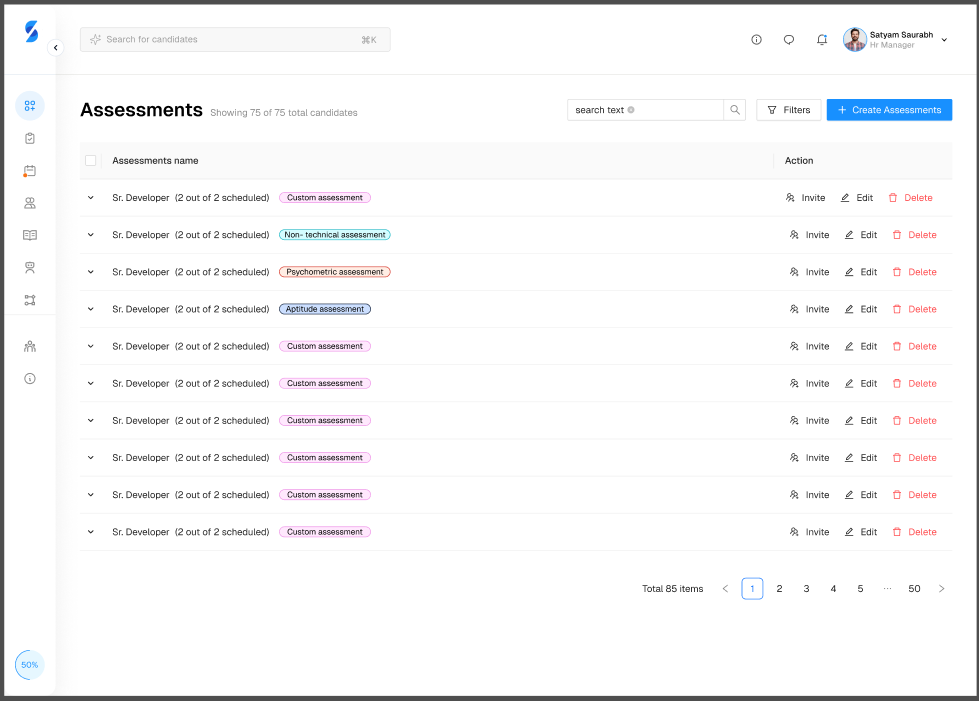Collapse the sidebar with the chevron button
The height and width of the screenshot is (701, 979).
click(55, 47)
